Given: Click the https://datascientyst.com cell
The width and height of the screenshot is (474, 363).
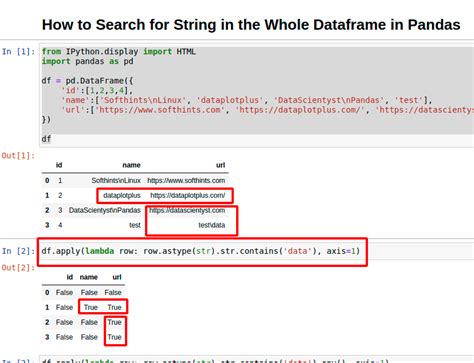Looking at the screenshot, I should pos(187,210).
